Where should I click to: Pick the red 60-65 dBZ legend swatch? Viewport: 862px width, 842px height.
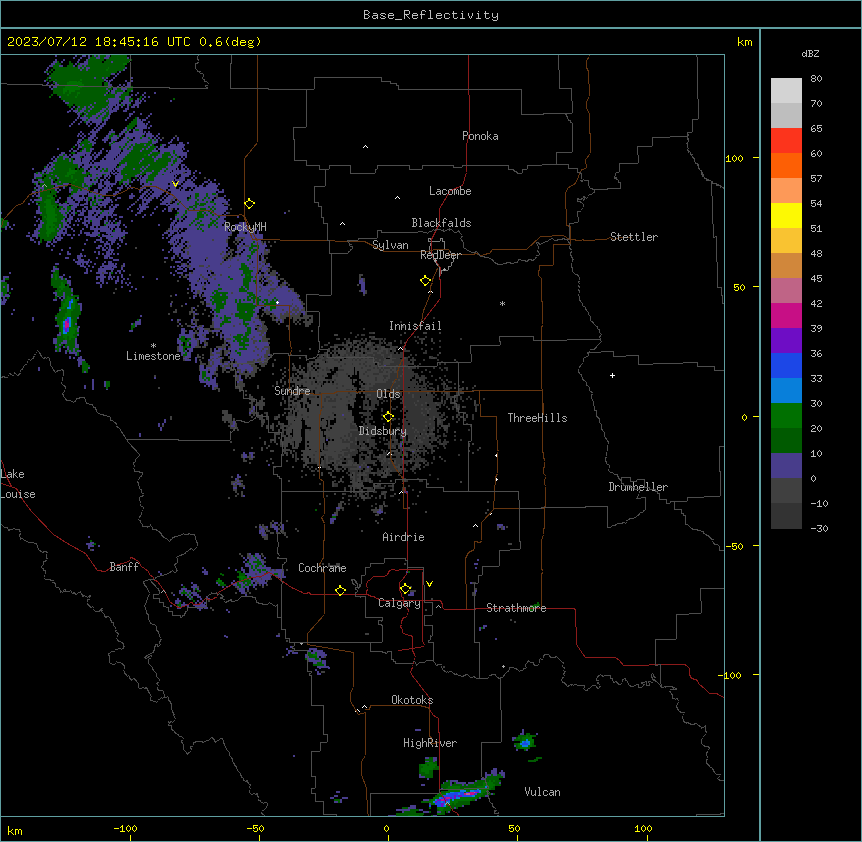[786, 140]
